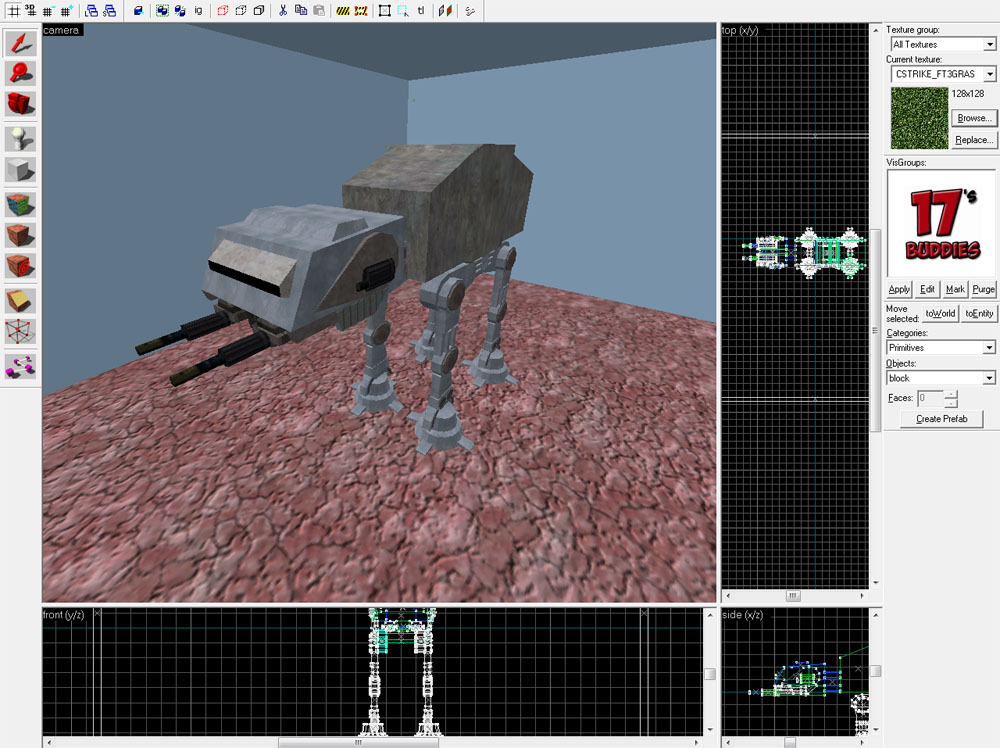Viewport: 1000px width, 748px height.
Task: Click the 'camera' viewport label
Action: coord(61,30)
